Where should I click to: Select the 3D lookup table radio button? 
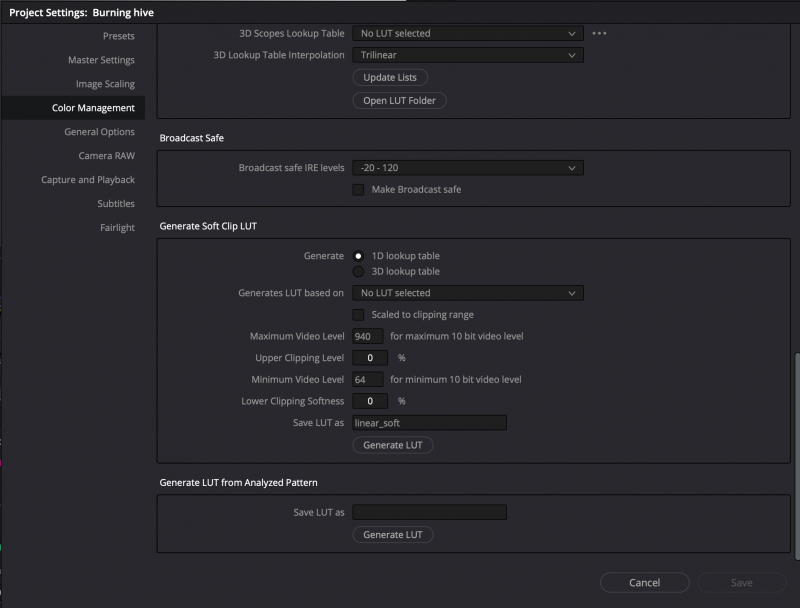pos(358,271)
